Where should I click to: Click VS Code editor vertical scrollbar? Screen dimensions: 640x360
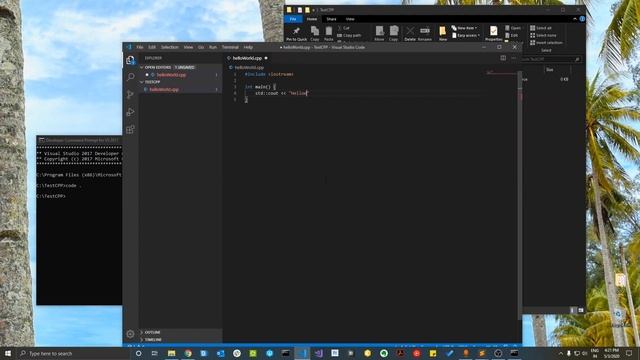coord(520,196)
